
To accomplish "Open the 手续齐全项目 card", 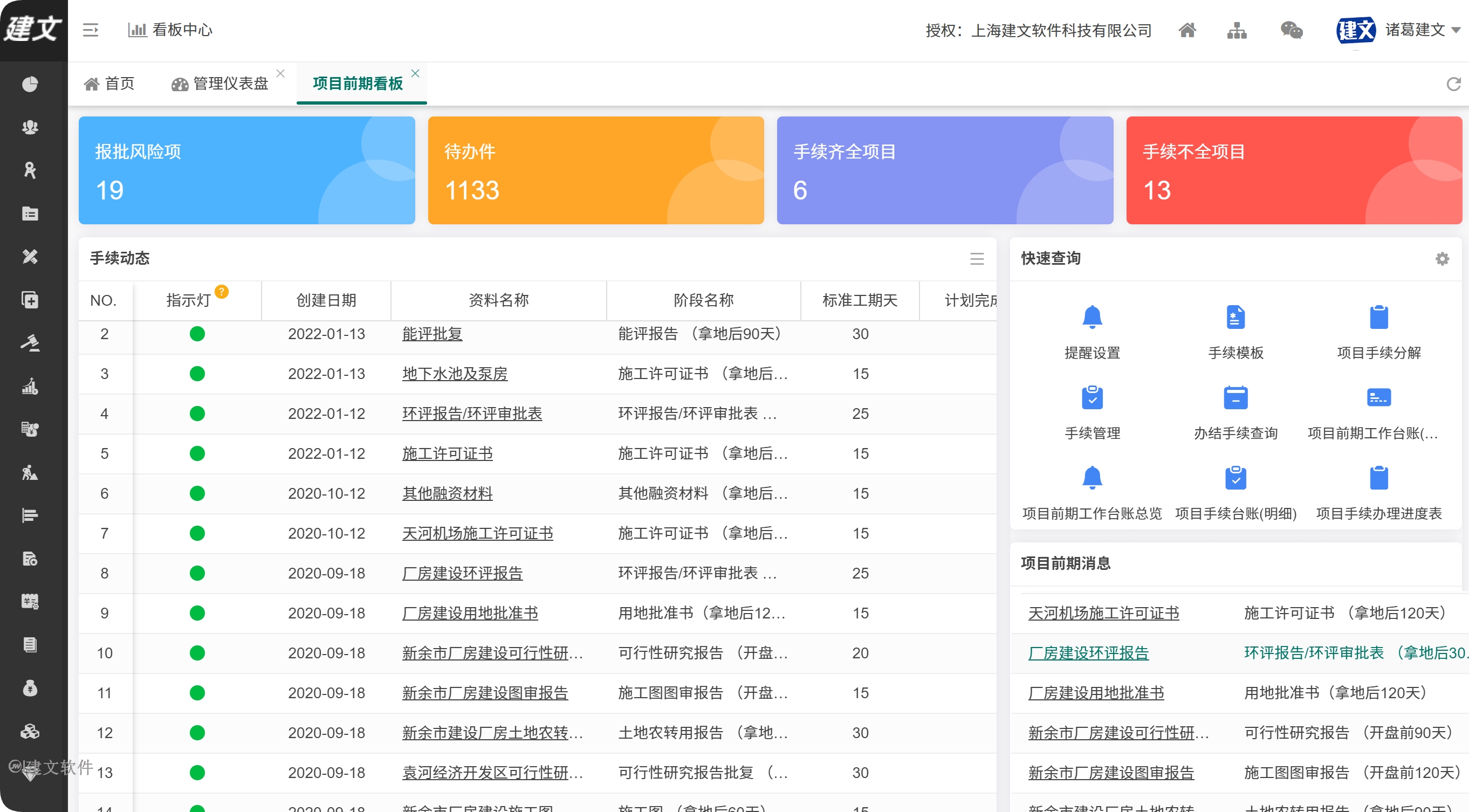I will pos(945,170).
